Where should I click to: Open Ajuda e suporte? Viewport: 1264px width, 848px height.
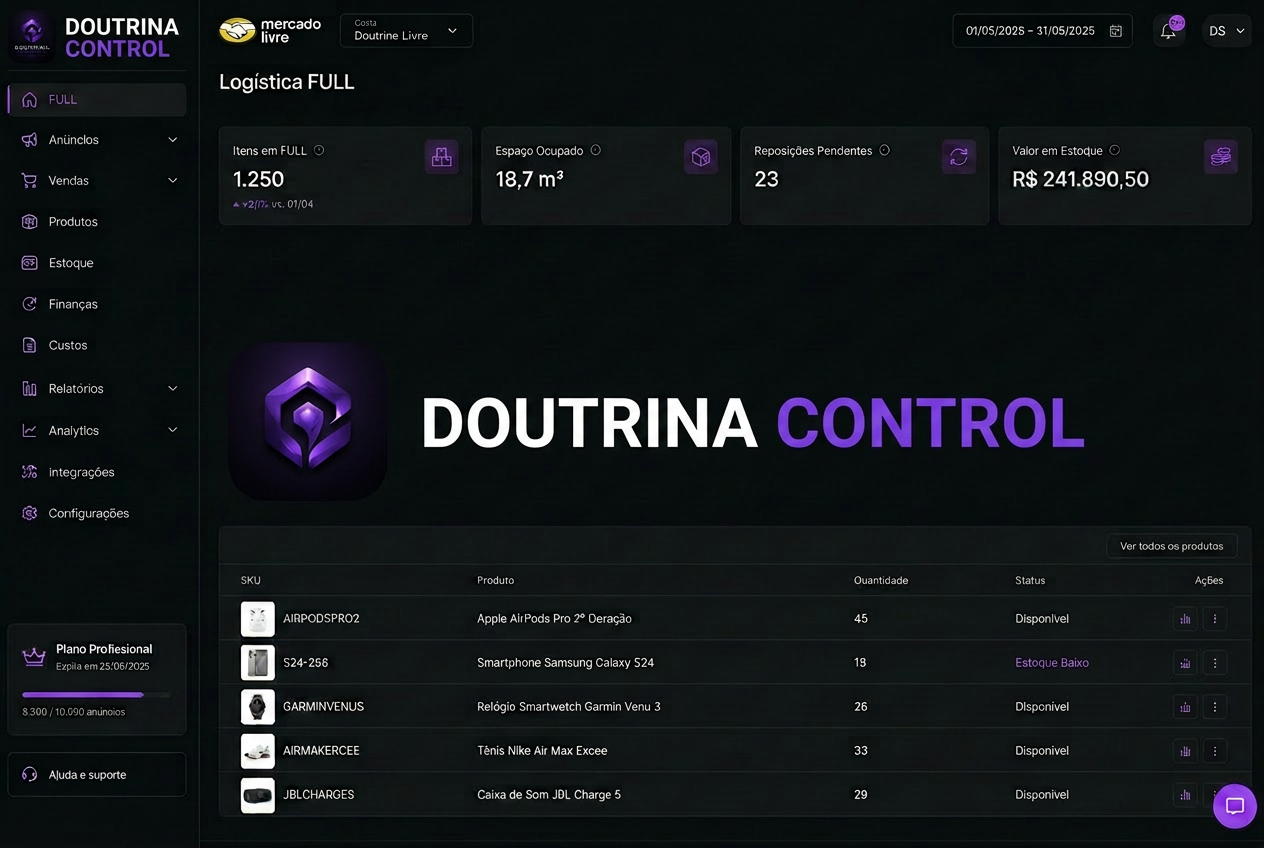tap(97, 775)
